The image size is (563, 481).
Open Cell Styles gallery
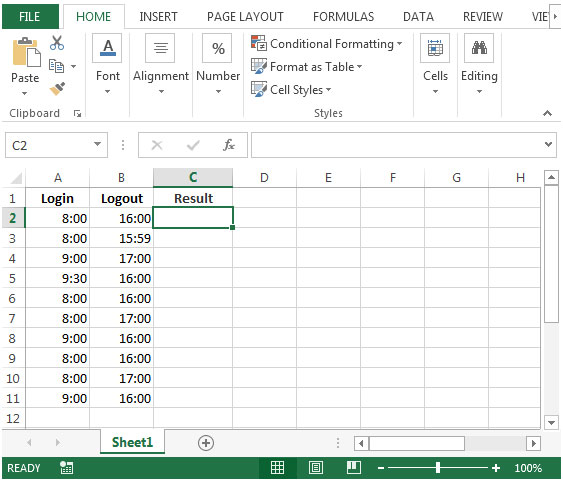coord(291,89)
